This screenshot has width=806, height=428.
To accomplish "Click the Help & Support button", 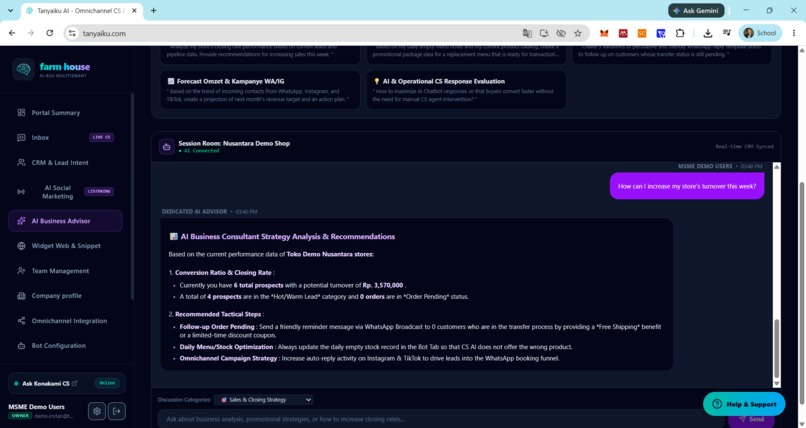I will [744, 404].
